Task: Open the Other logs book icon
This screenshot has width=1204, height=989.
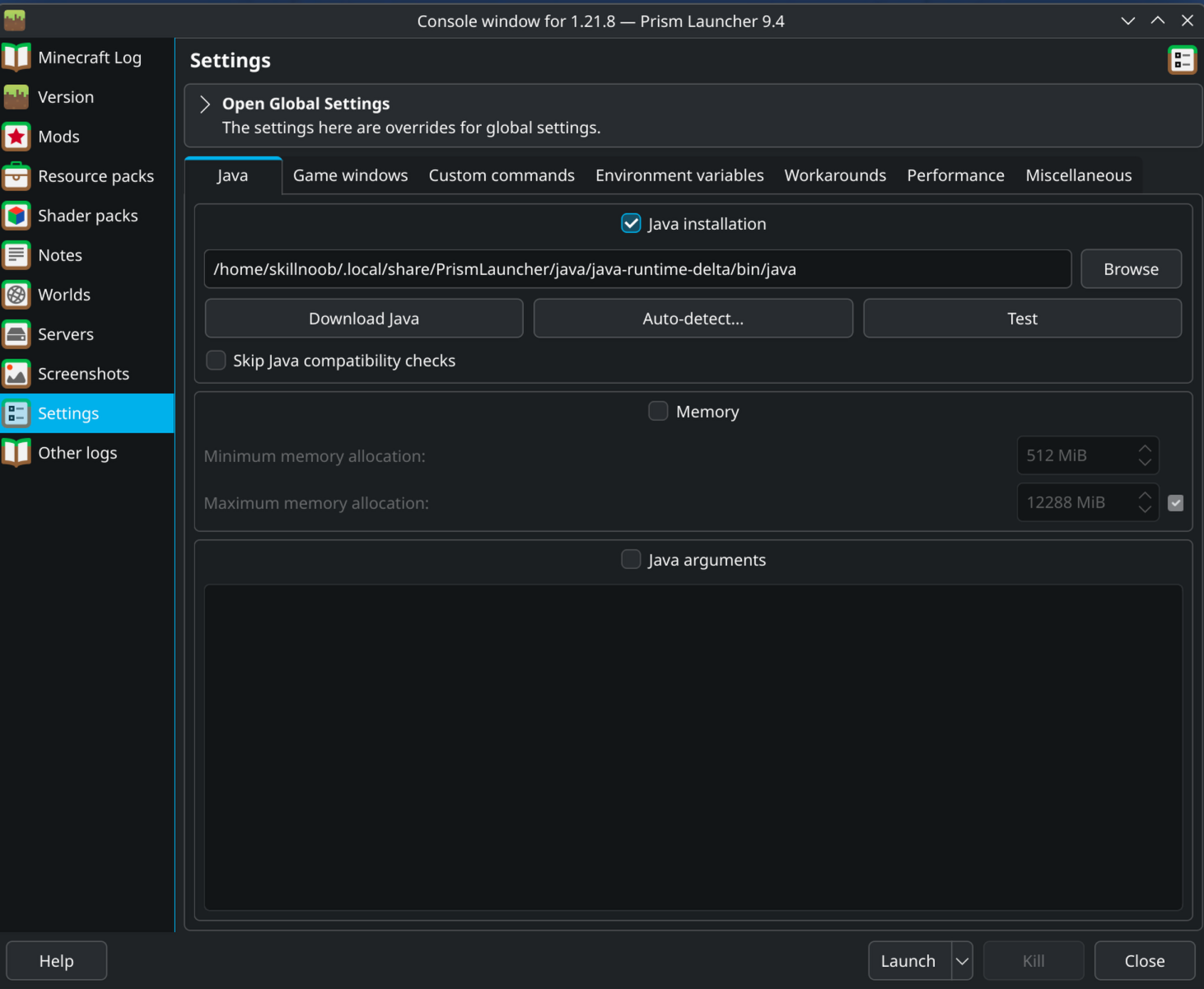Action: [16, 453]
